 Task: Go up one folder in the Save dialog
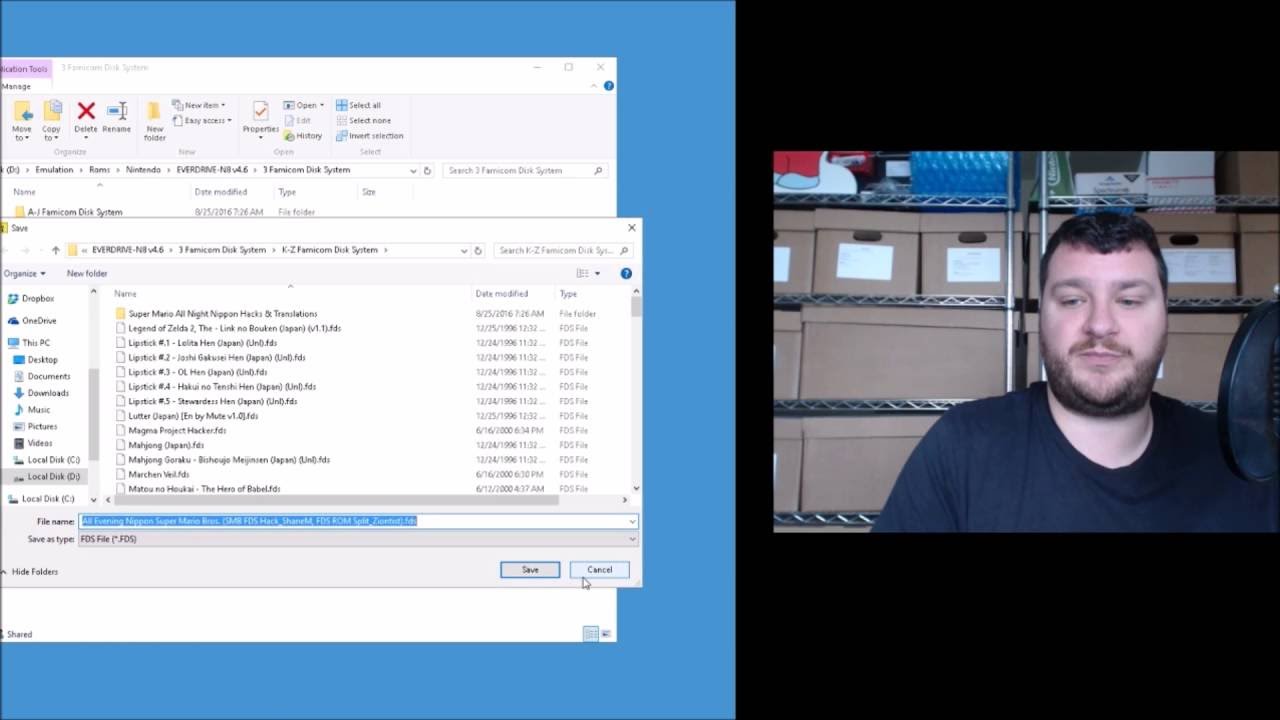pyautogui.click(x=55, y=250)
